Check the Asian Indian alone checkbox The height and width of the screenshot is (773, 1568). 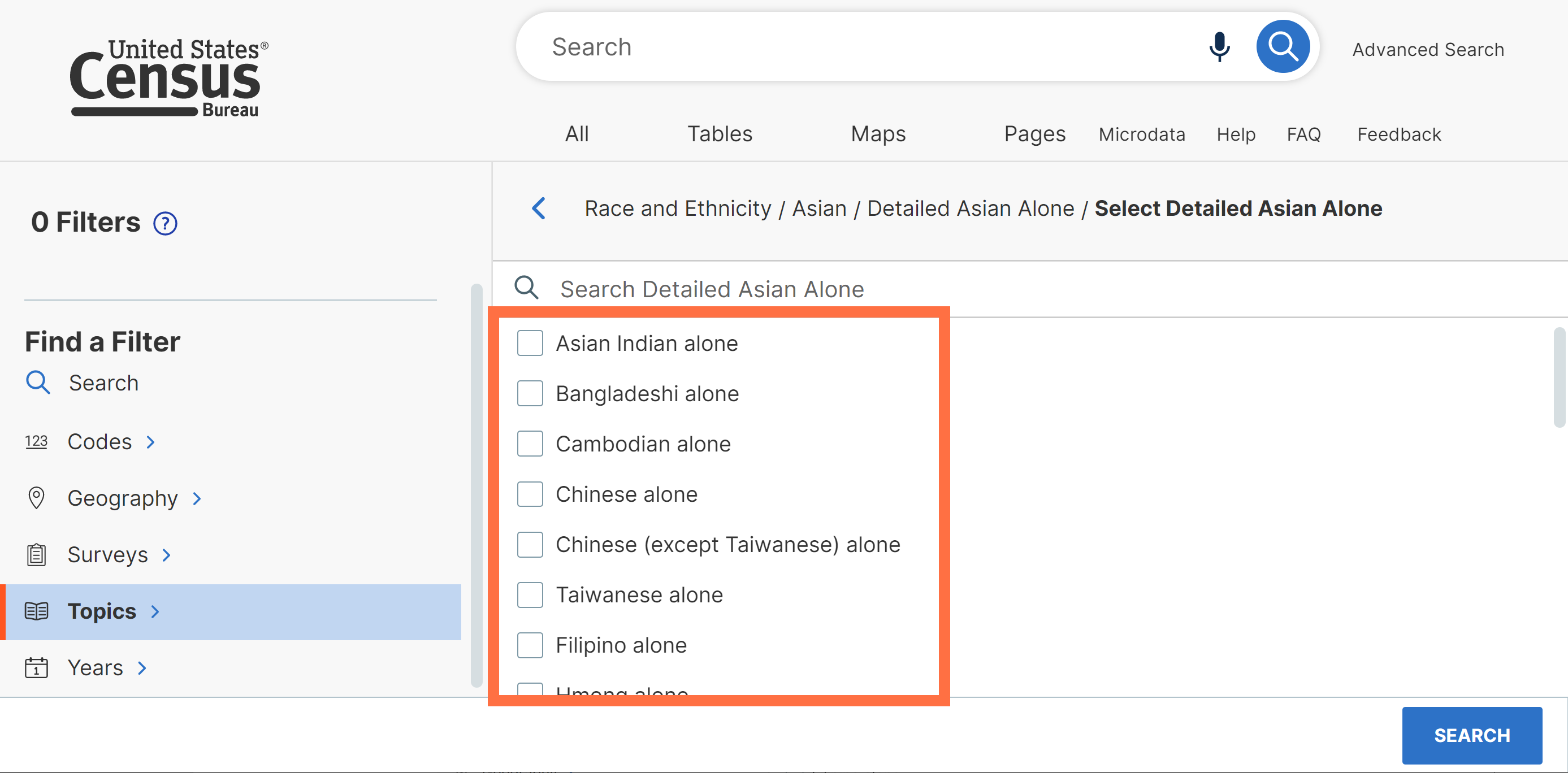point(530,344)
